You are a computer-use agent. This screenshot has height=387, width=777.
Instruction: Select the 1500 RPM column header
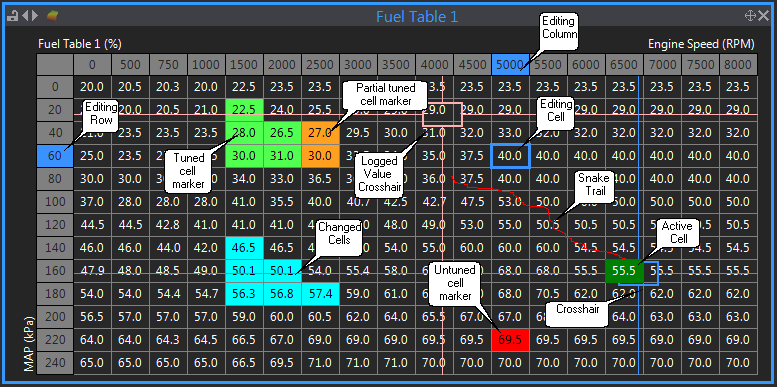[x=244, y=65]
